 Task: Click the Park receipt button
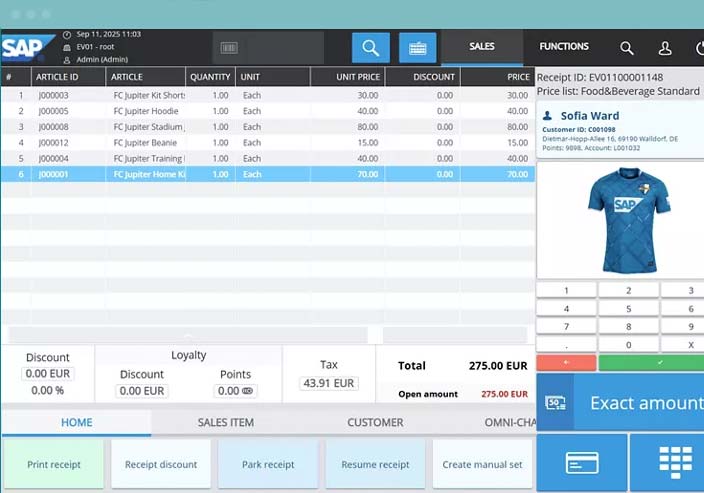click(x=268, y=464)
